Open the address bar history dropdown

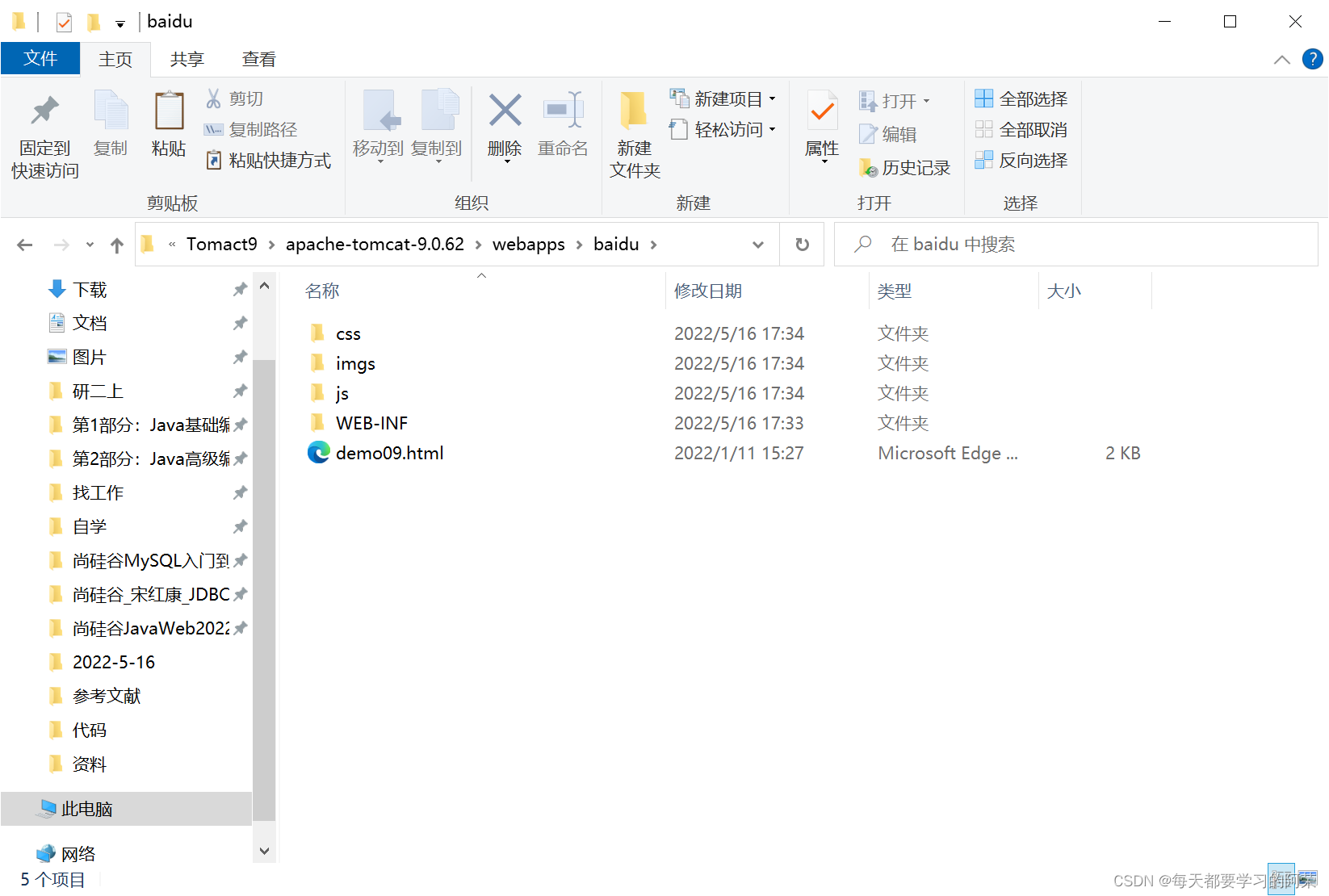(x=758, y=245)
